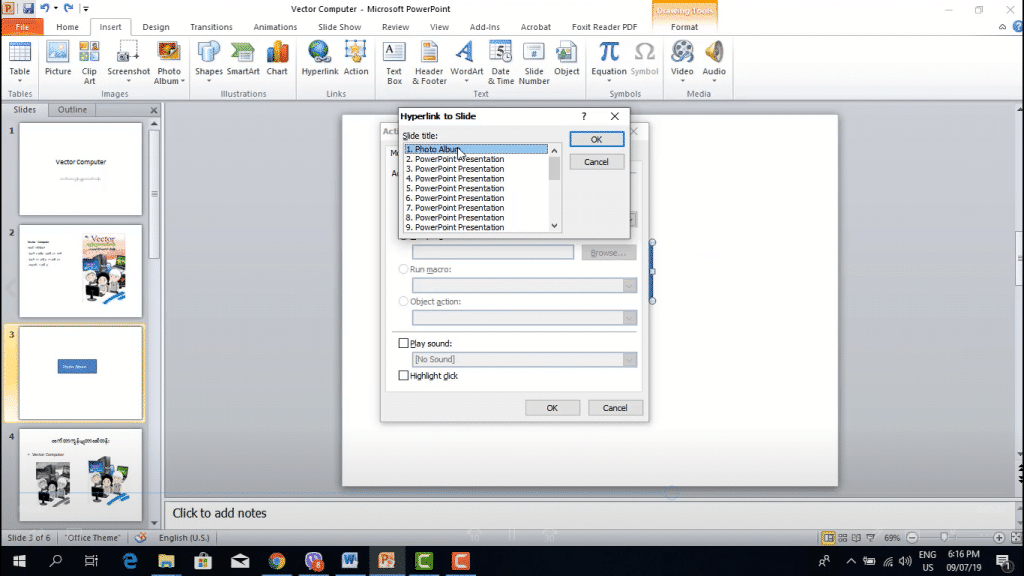Add a Hyperlink

[x=319, y=57]
